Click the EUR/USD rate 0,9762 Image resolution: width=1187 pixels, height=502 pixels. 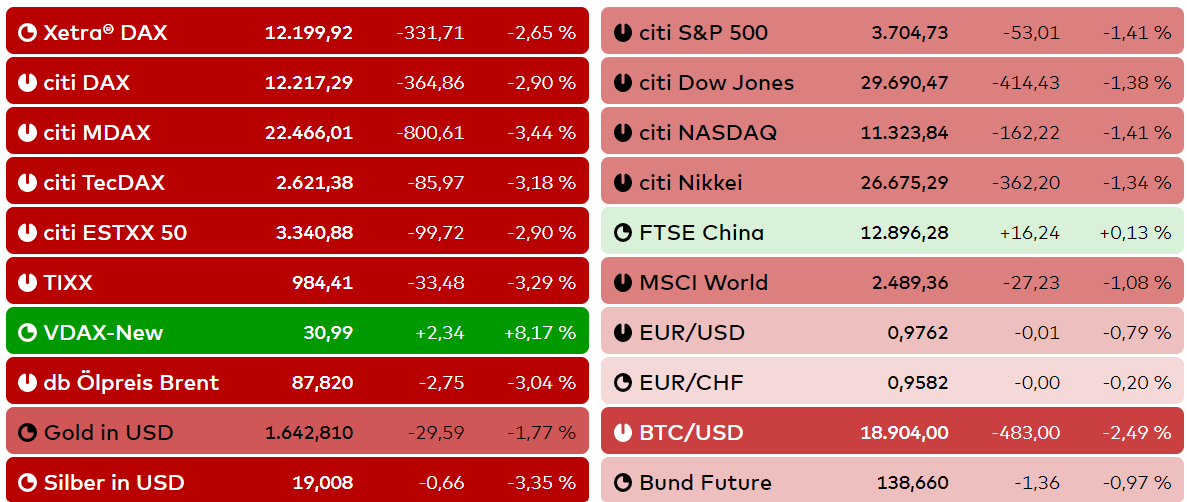[x=918, y=333]
